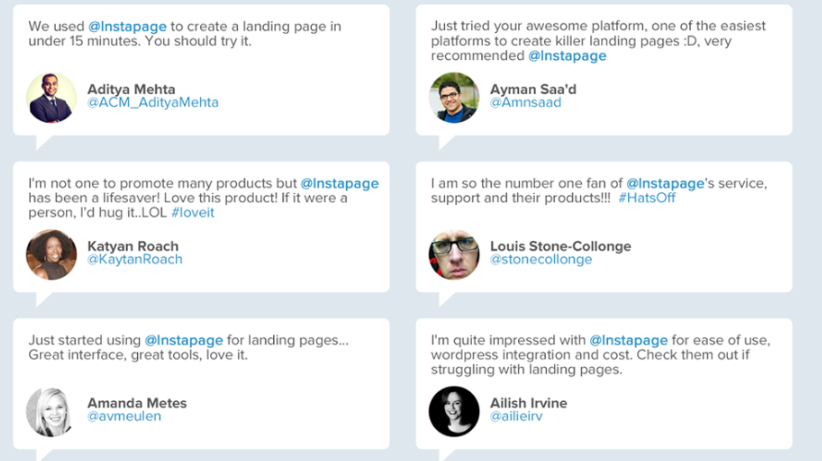The width and height of the screenshot is (822, 461).
Task: Open the @stonecollonge Twitter handle
Action: coord(540,260)
